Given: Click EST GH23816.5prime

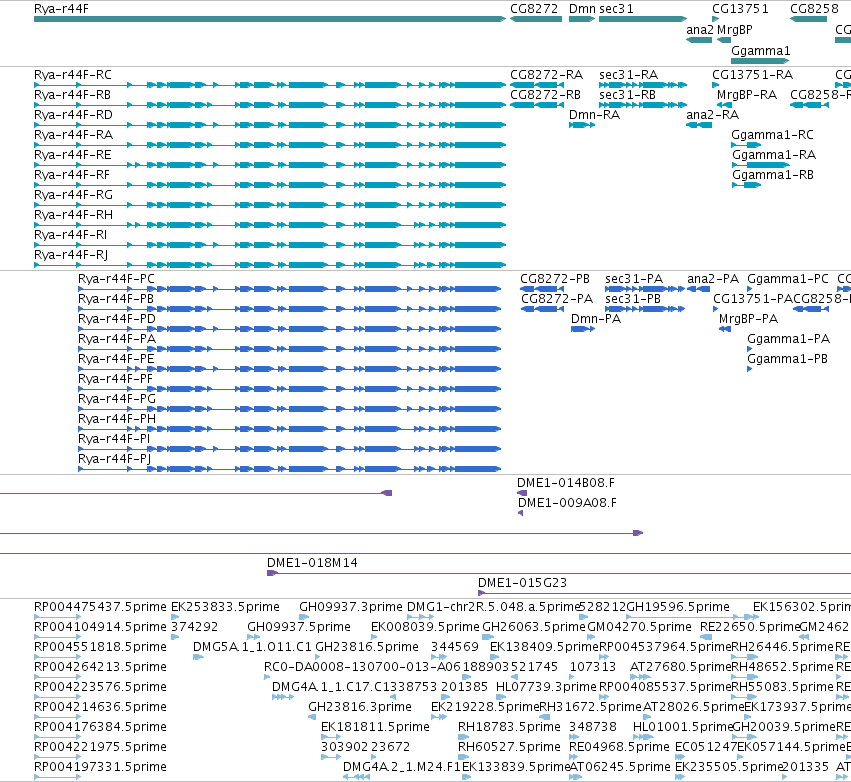Looking at the screenshot, I should coord(317,657).
